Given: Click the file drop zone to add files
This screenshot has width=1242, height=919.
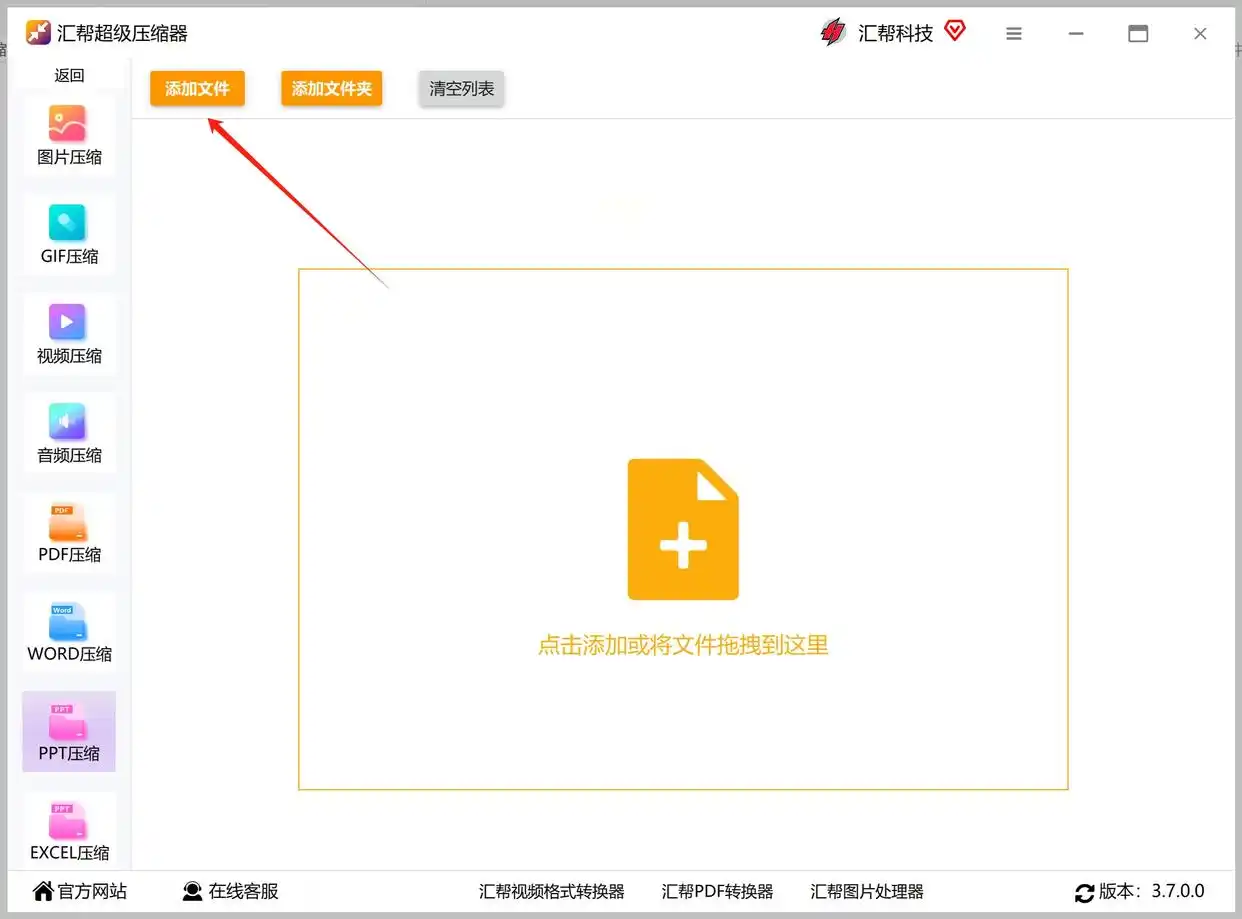Looking at the screenshot, I should (683, 529).
